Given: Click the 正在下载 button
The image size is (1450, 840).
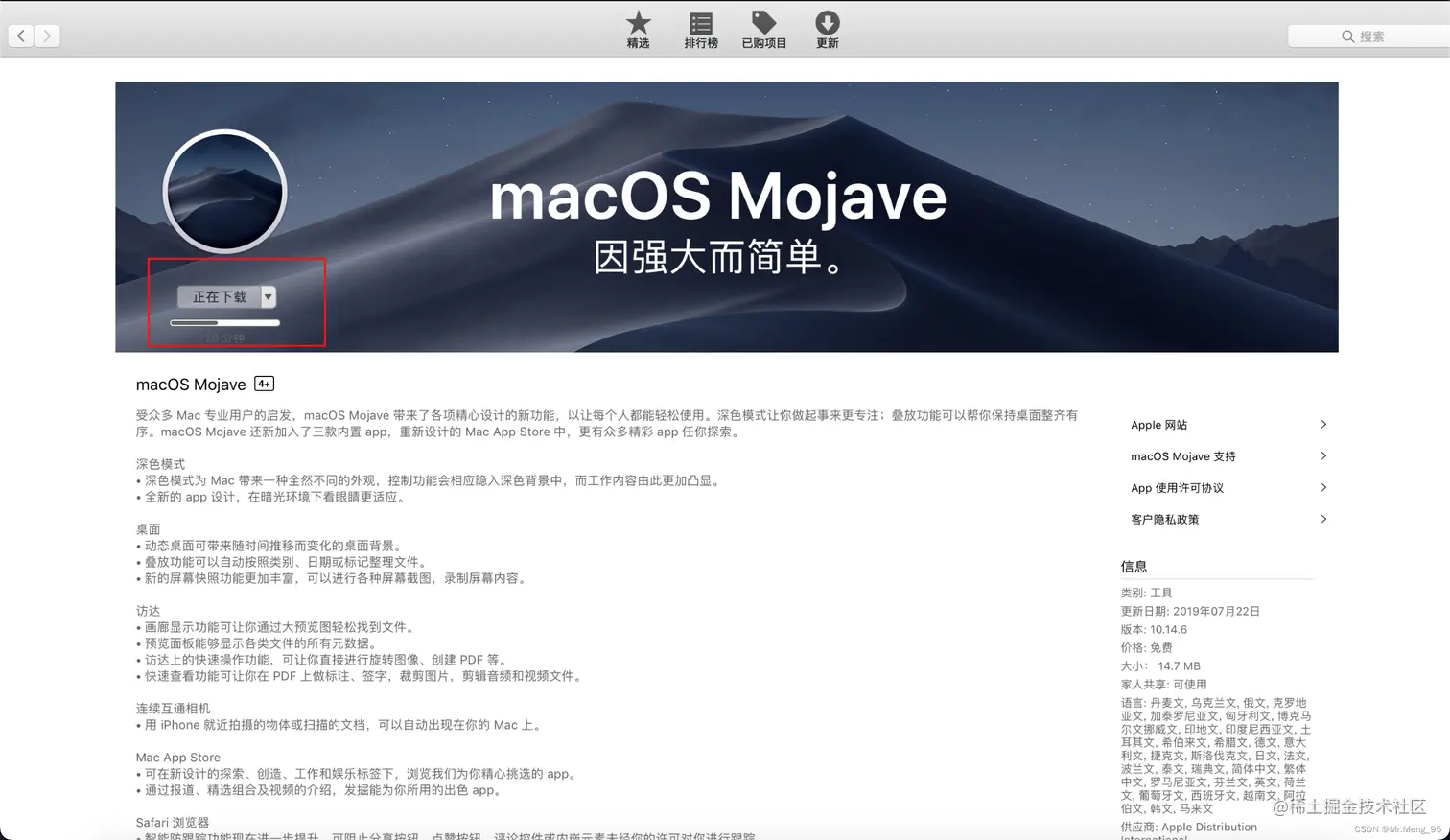Looking at the screenshot, I should coord(220,296).
